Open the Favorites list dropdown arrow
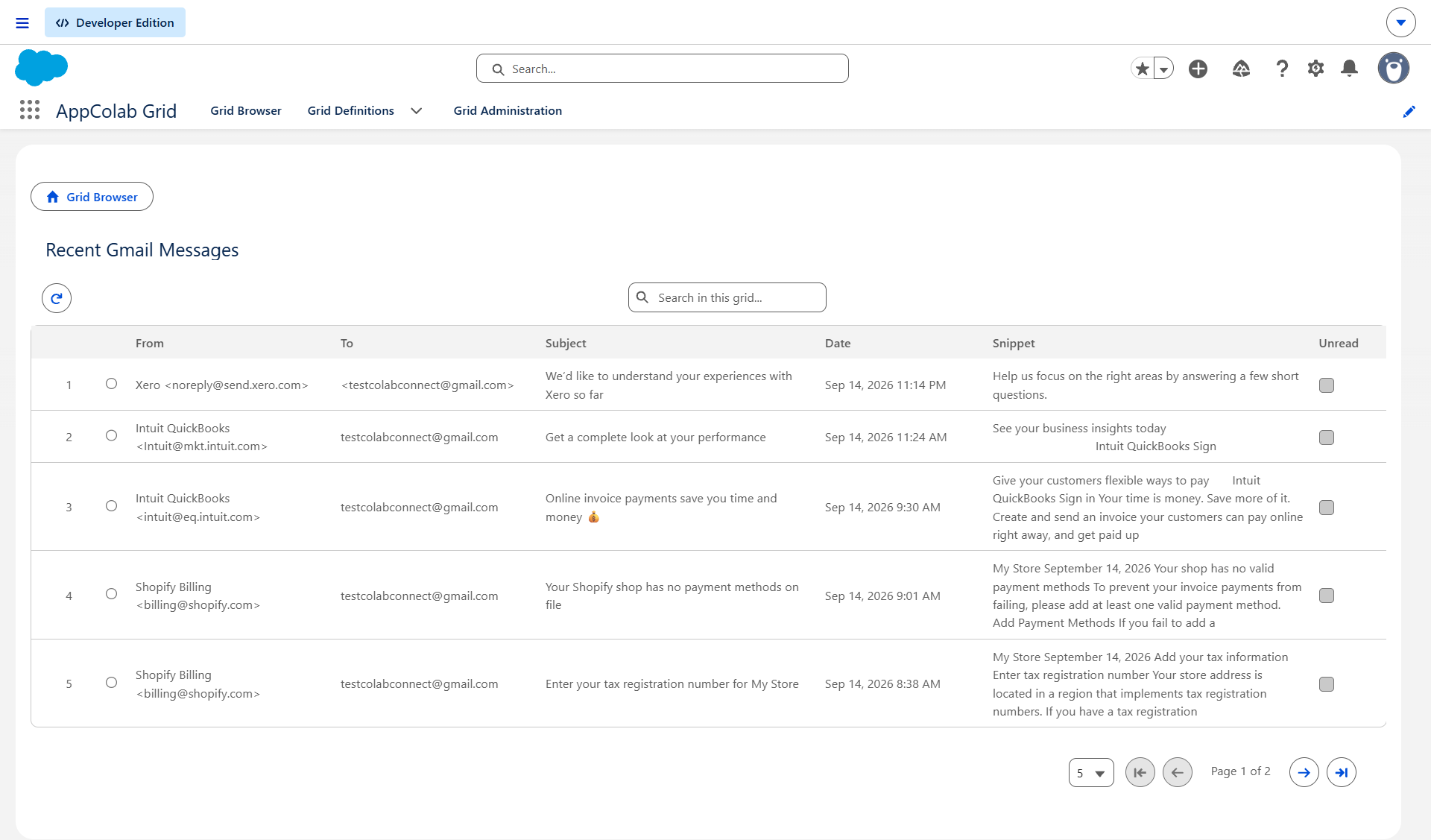 (1163, 69)
